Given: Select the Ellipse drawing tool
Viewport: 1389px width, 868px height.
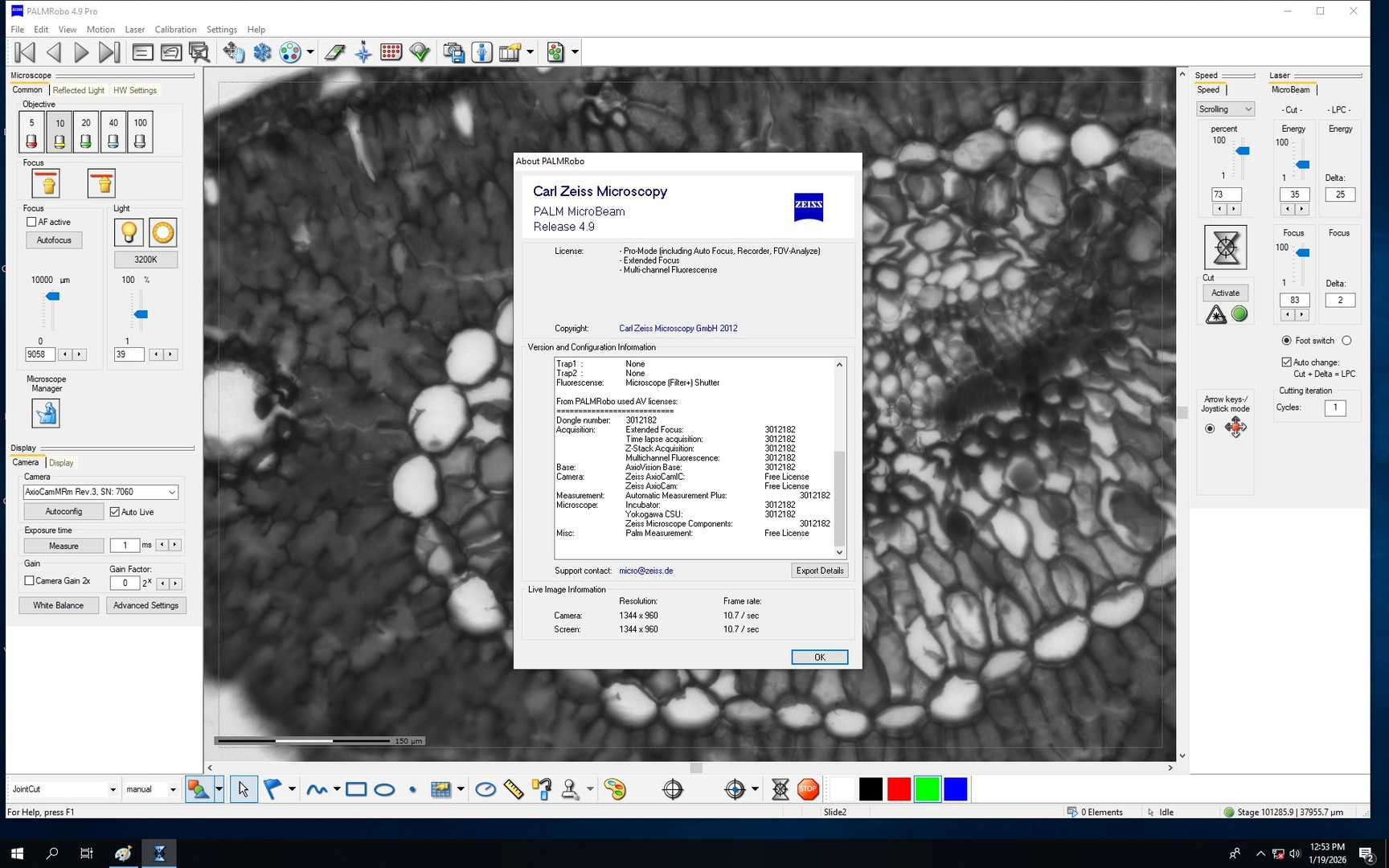Looking at the screenshot, I should click(x=384, y=789).
